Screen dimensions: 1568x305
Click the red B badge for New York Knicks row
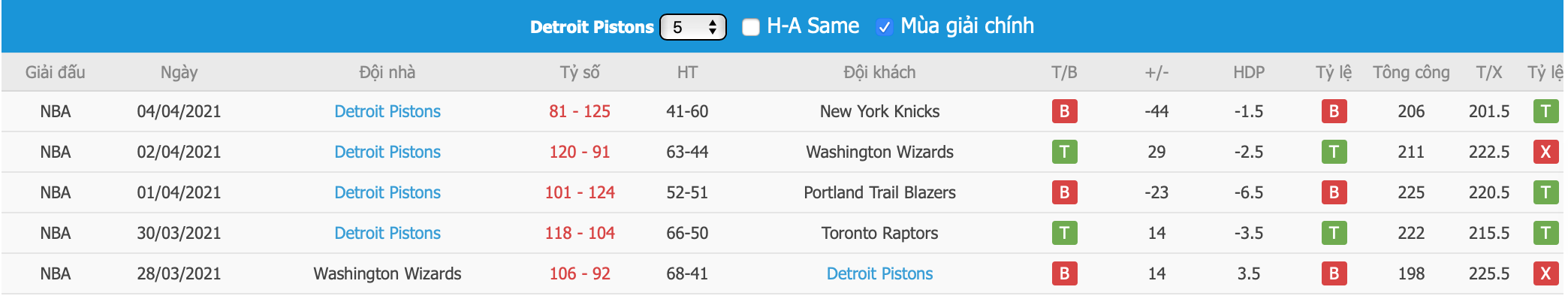(1063, 111)
